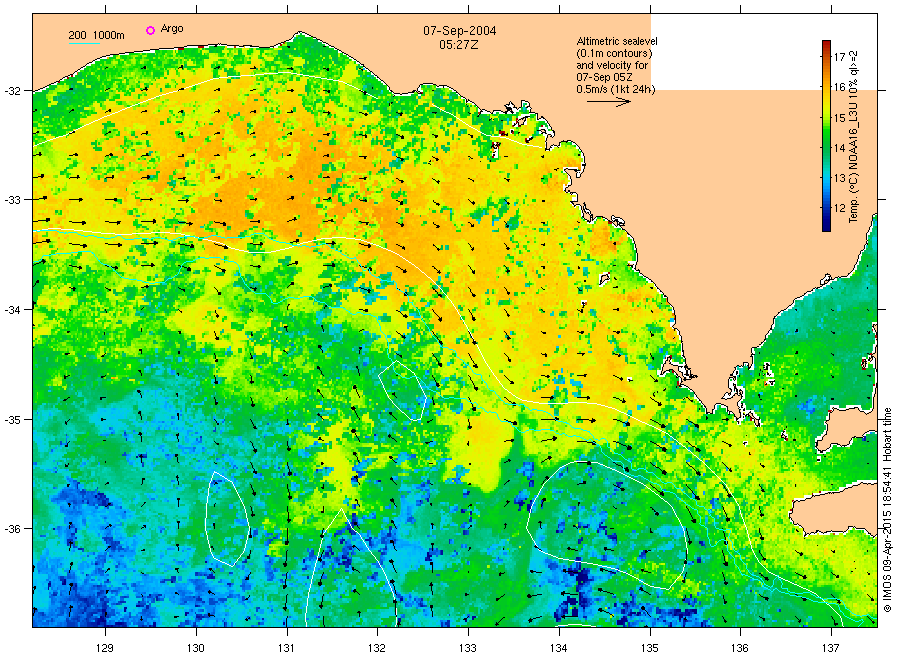Click color bar value 16
The width and height of the screenshot is (900, 660).
[x=839, y=87]
